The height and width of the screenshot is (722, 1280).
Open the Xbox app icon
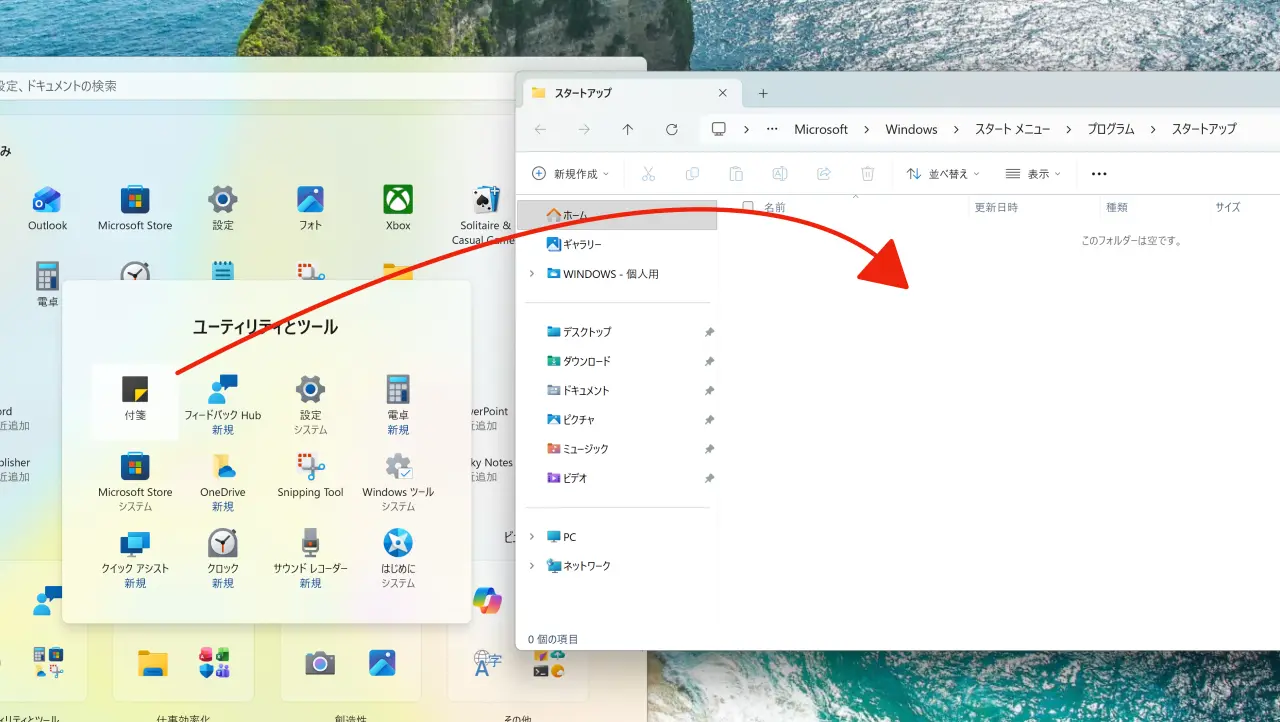398,206
